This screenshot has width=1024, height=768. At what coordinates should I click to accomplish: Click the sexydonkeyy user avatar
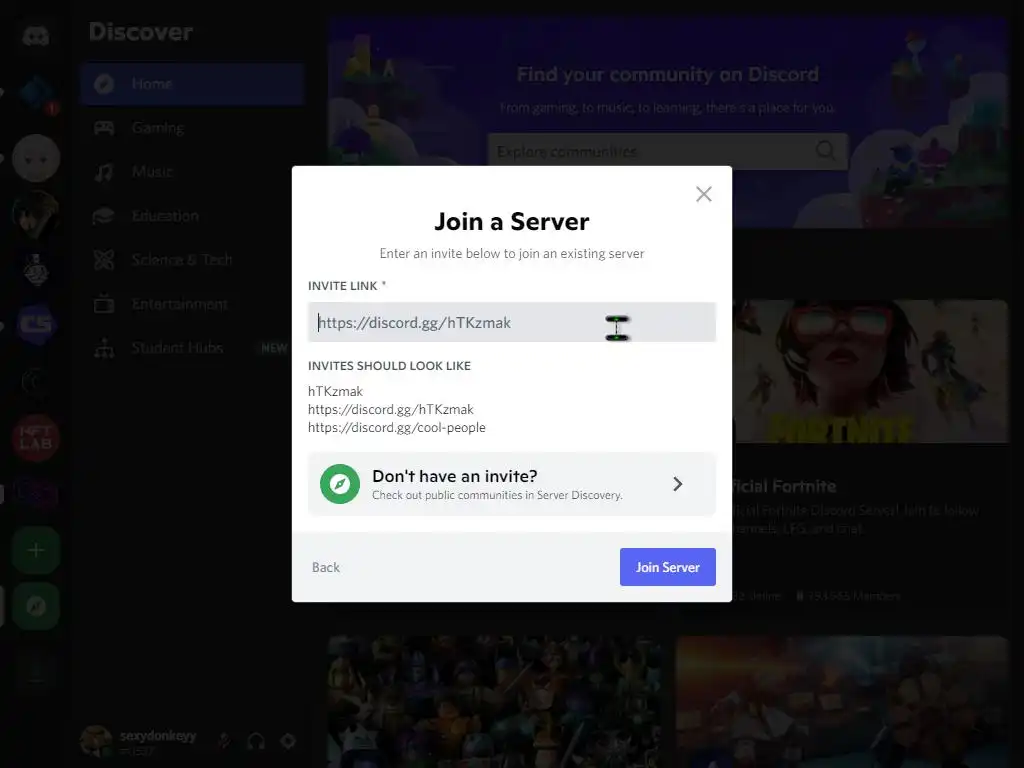[x=96, y=741]
